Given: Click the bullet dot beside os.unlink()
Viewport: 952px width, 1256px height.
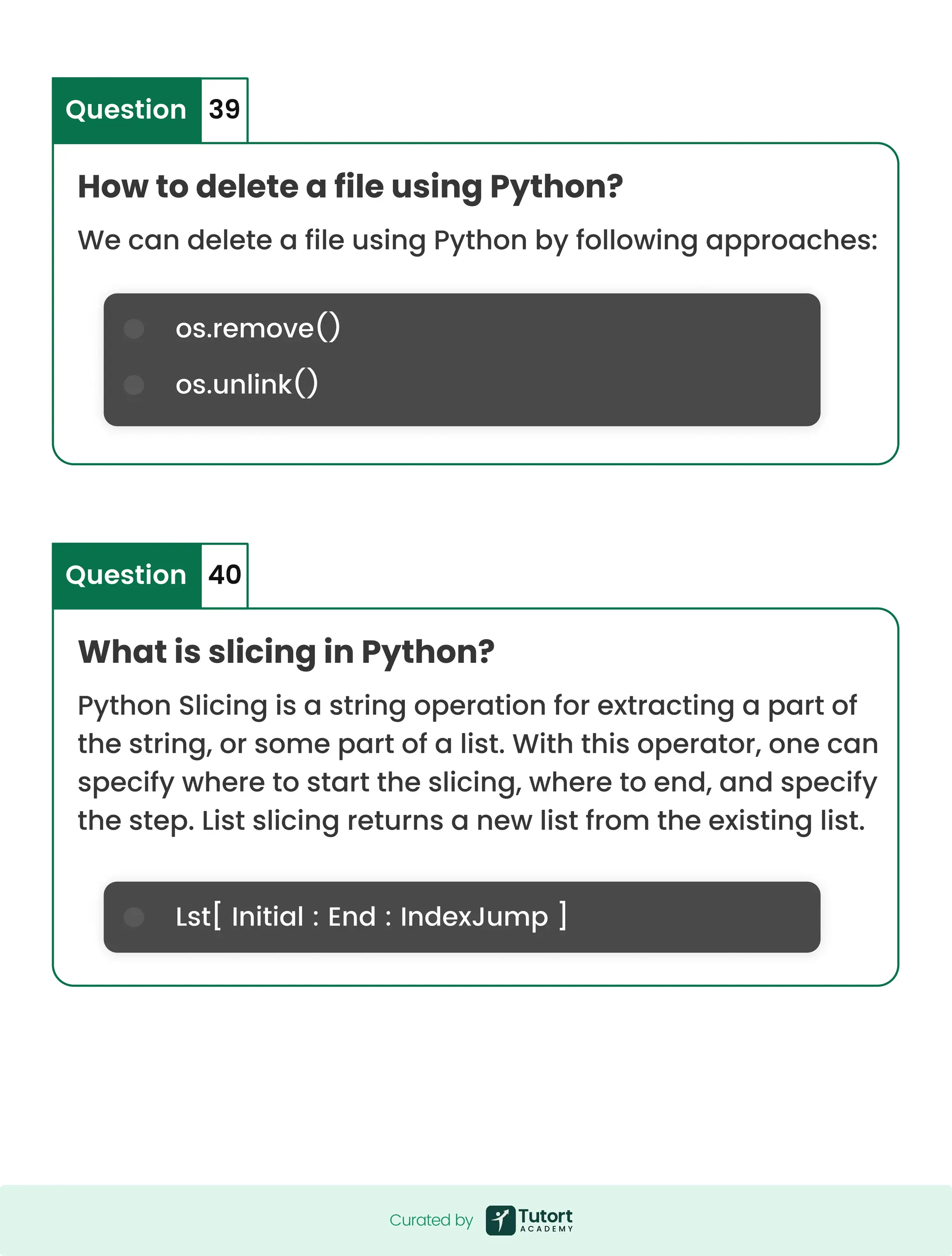Looking at the screenshot, I should (x=134, y=385).
